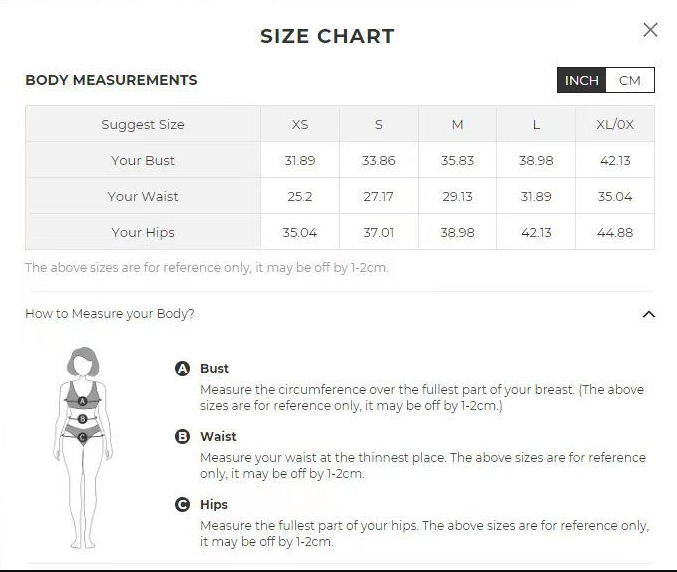This screenshot has width=677, height=572.
Task: Click the Suggest Size header cell
Action: point(143,125)
